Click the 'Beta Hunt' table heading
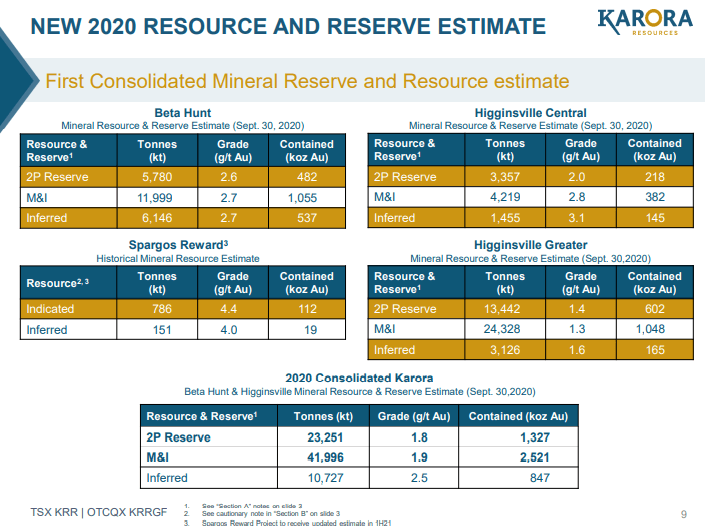 (x=183, y=113)
